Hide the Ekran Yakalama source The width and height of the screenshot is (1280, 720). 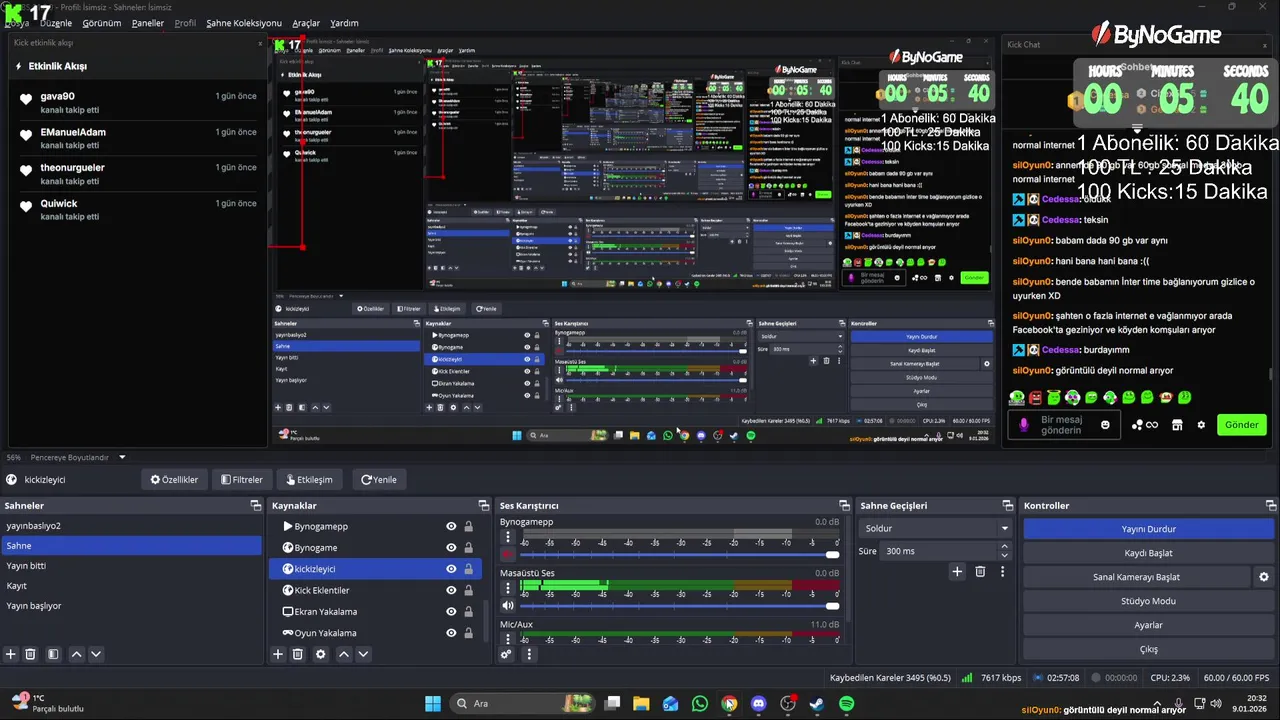(x=451, y=612)
